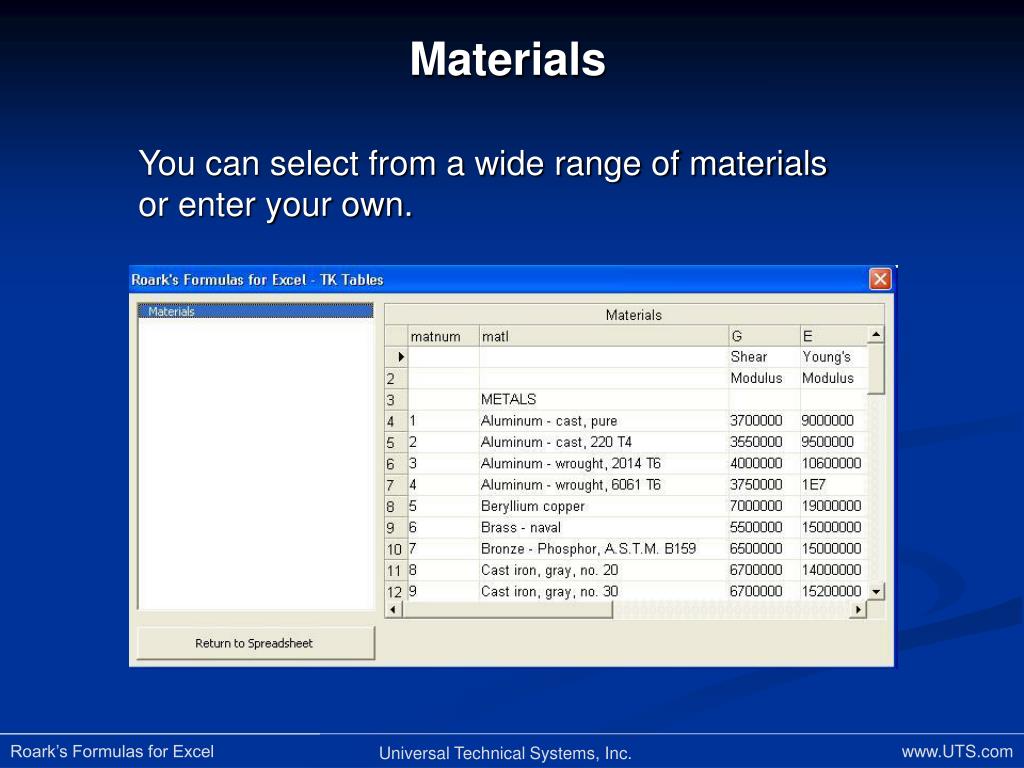Click Young's modulus value 14000000
The image size is (1024, 768).
[x=833, y=570]
